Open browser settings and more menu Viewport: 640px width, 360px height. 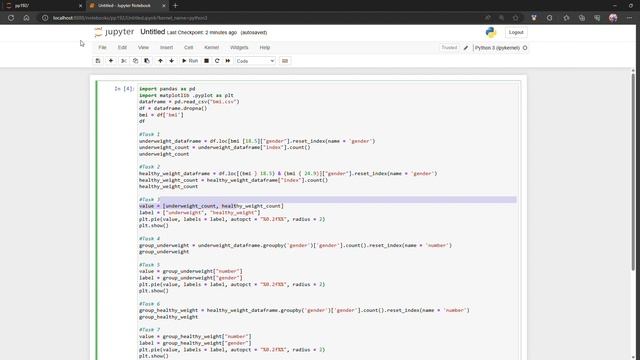point(629,18)
